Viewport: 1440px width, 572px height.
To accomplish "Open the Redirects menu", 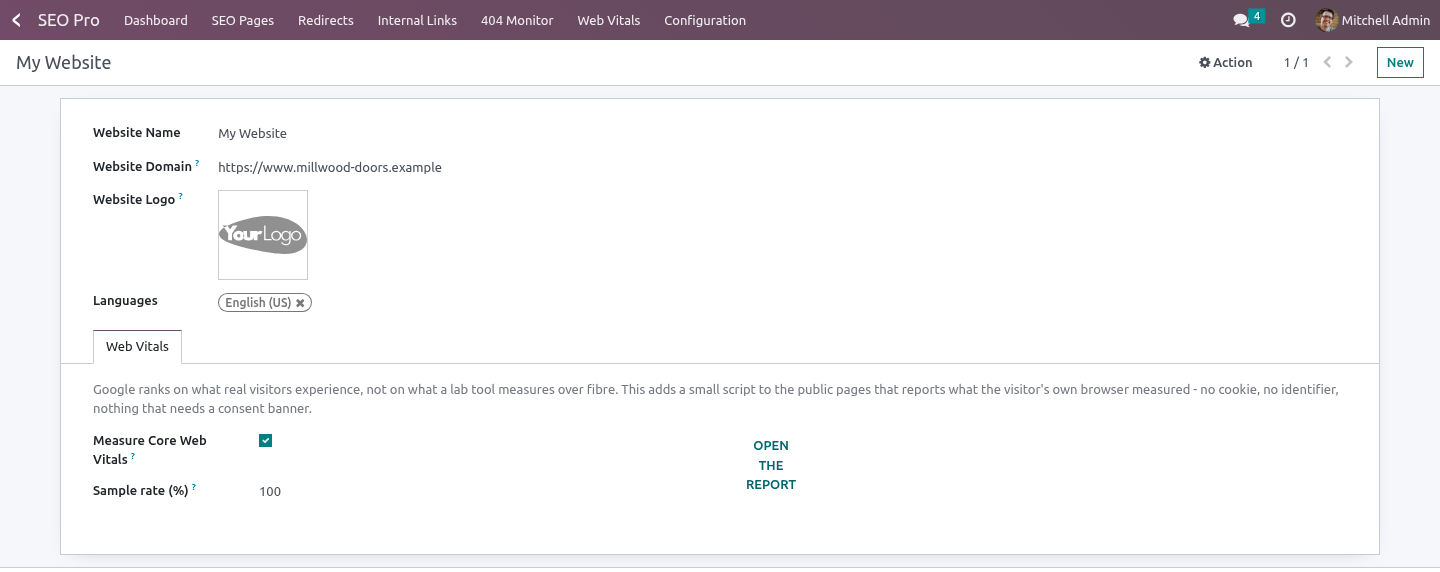I will click(x=326, y=20).
